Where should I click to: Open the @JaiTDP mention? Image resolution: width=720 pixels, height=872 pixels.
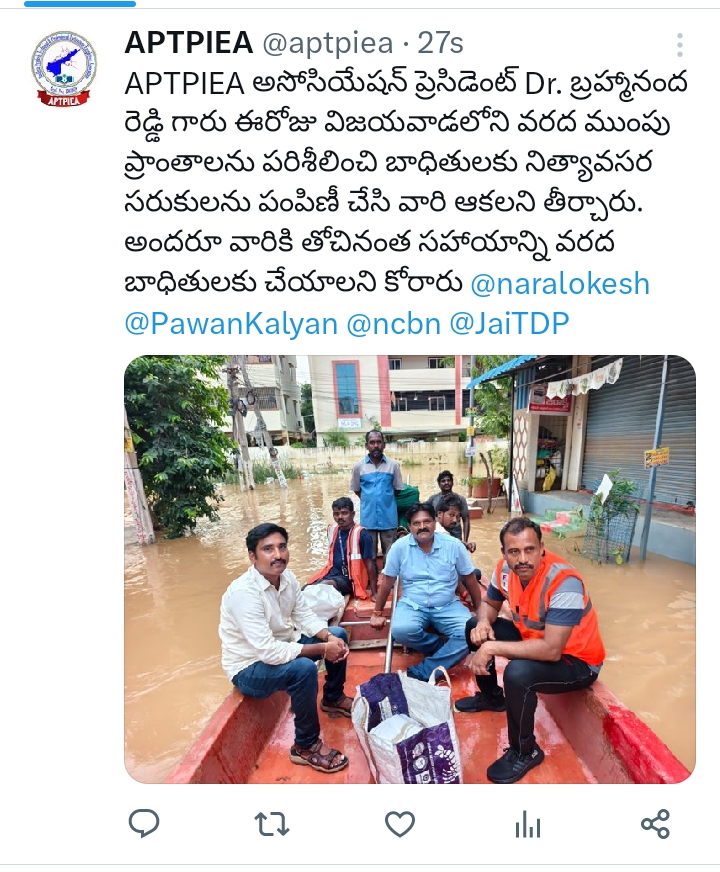(x=509, y=323)
